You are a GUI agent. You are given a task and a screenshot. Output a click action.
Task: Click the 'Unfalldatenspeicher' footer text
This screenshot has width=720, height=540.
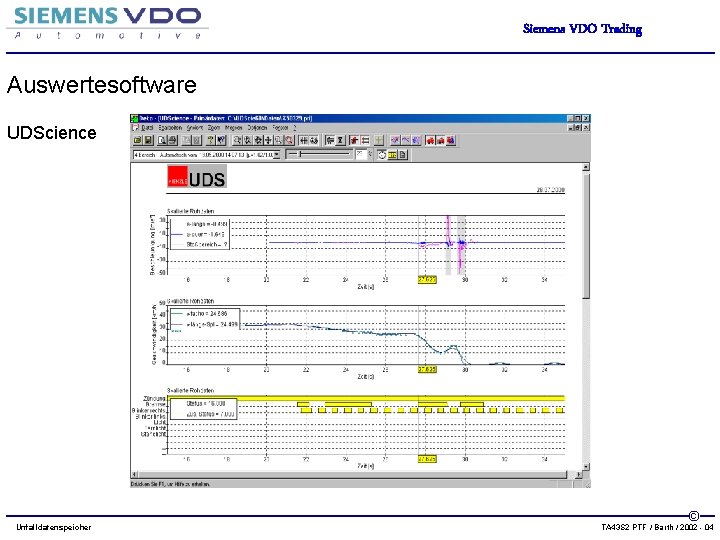pos(54,527)
